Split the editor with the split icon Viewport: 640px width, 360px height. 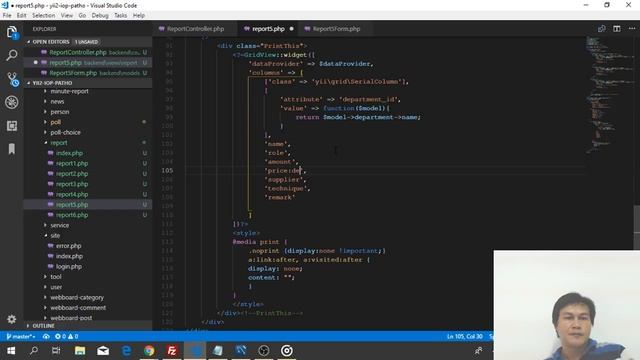point(617,29)
